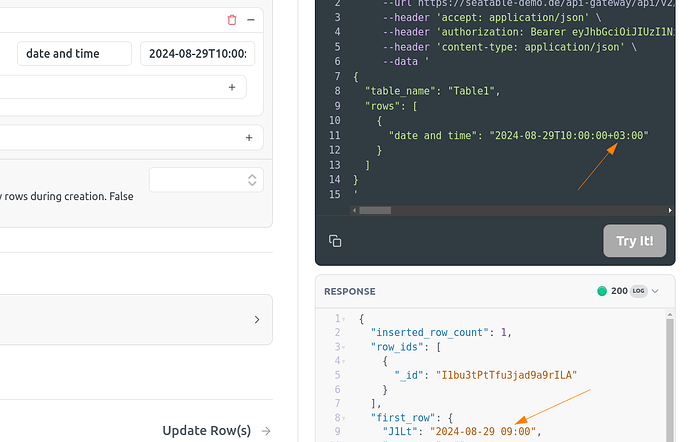690x442 pixels.
Task: Click the red trash delete icon
Action: (x=232, y=20)
